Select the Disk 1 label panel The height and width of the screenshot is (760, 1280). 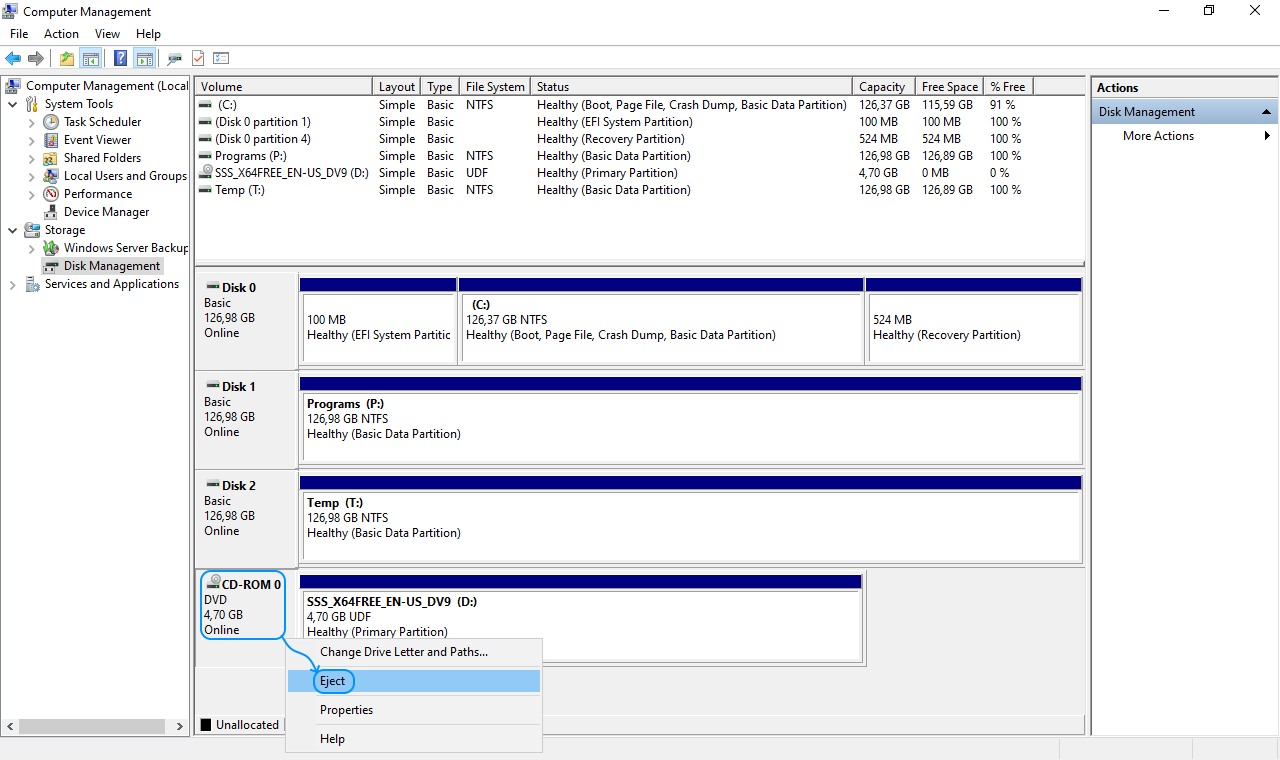coord(246,419)
